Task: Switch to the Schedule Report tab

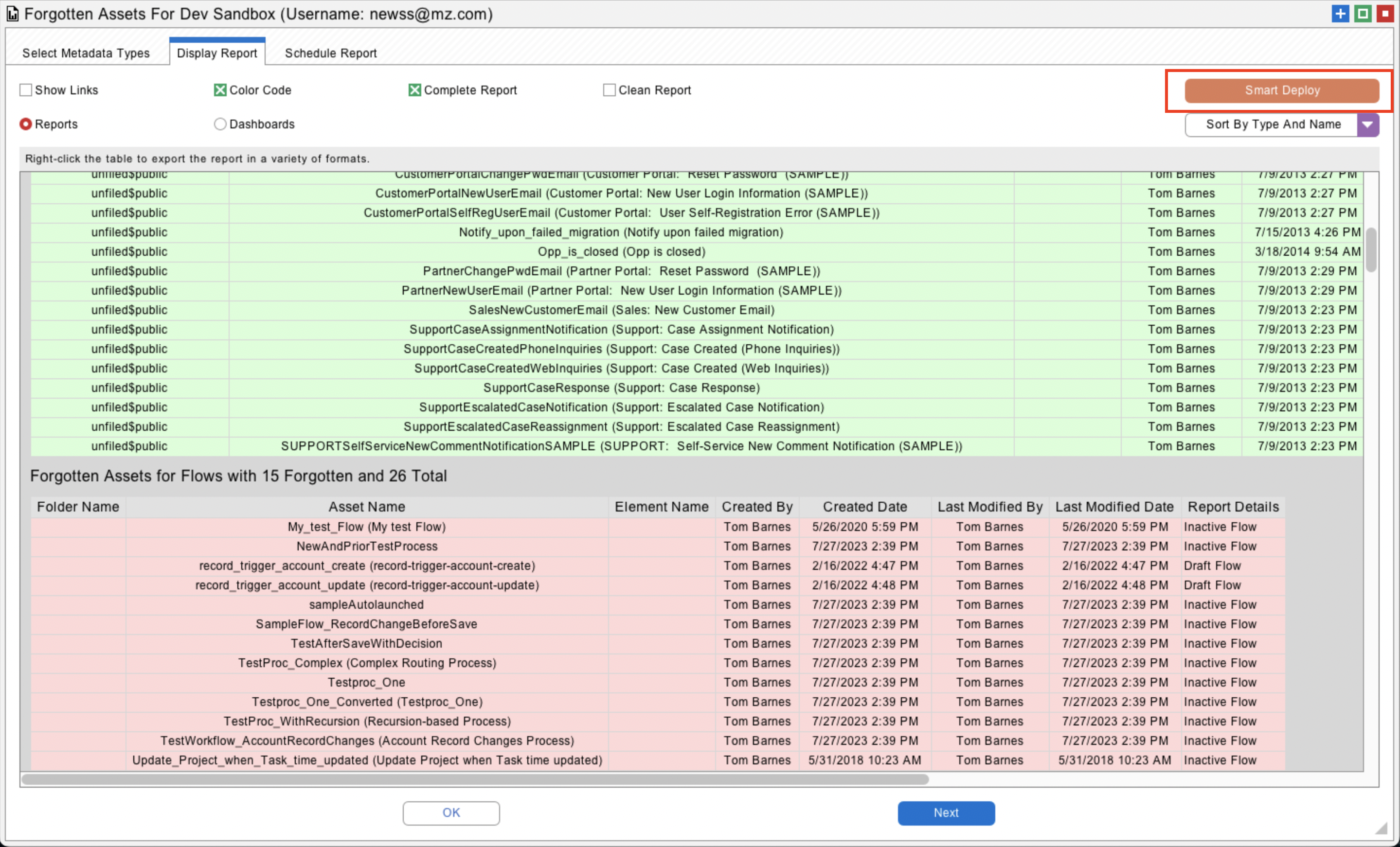Action: pos(331,53)
